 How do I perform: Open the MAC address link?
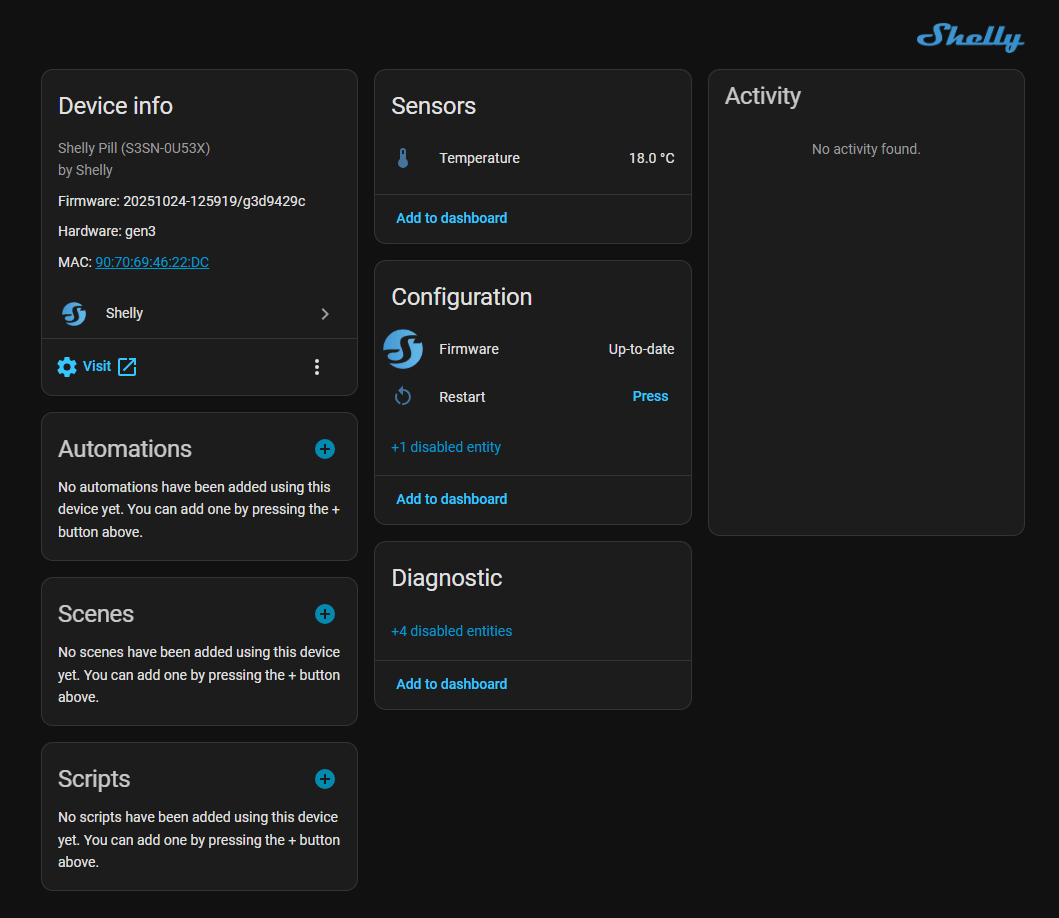(x=152, y=262)
